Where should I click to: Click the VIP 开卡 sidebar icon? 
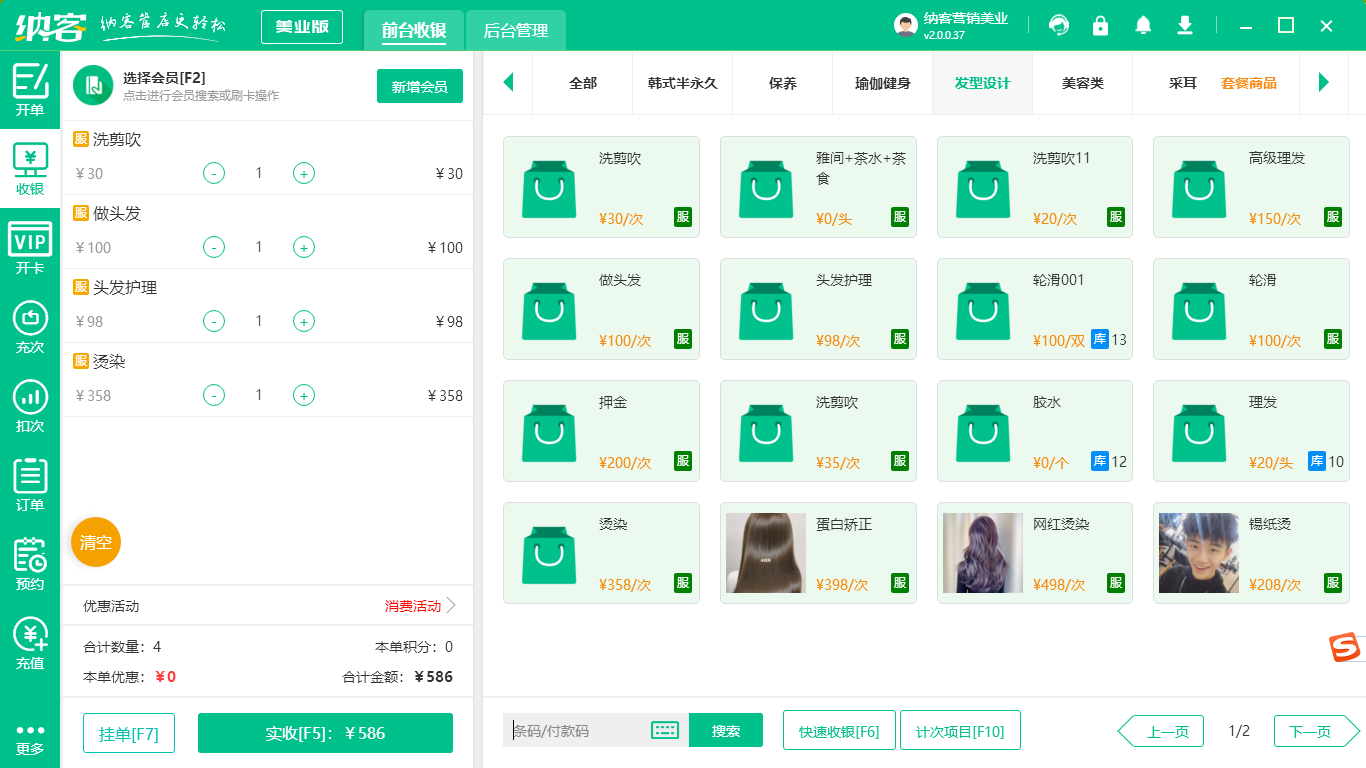[29, 243]
